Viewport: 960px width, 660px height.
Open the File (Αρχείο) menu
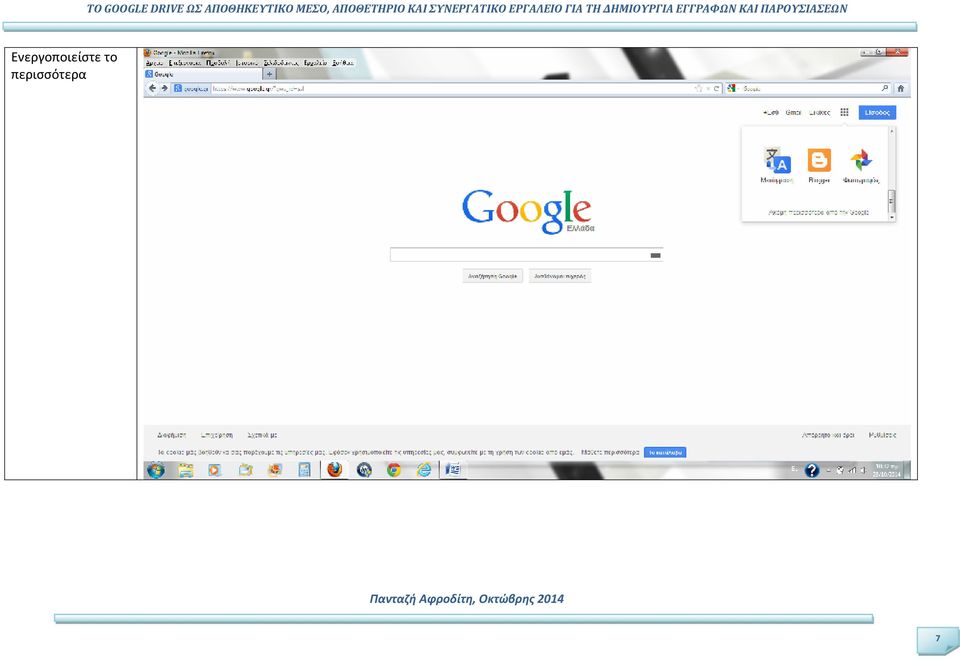click(x=154, y=62)
